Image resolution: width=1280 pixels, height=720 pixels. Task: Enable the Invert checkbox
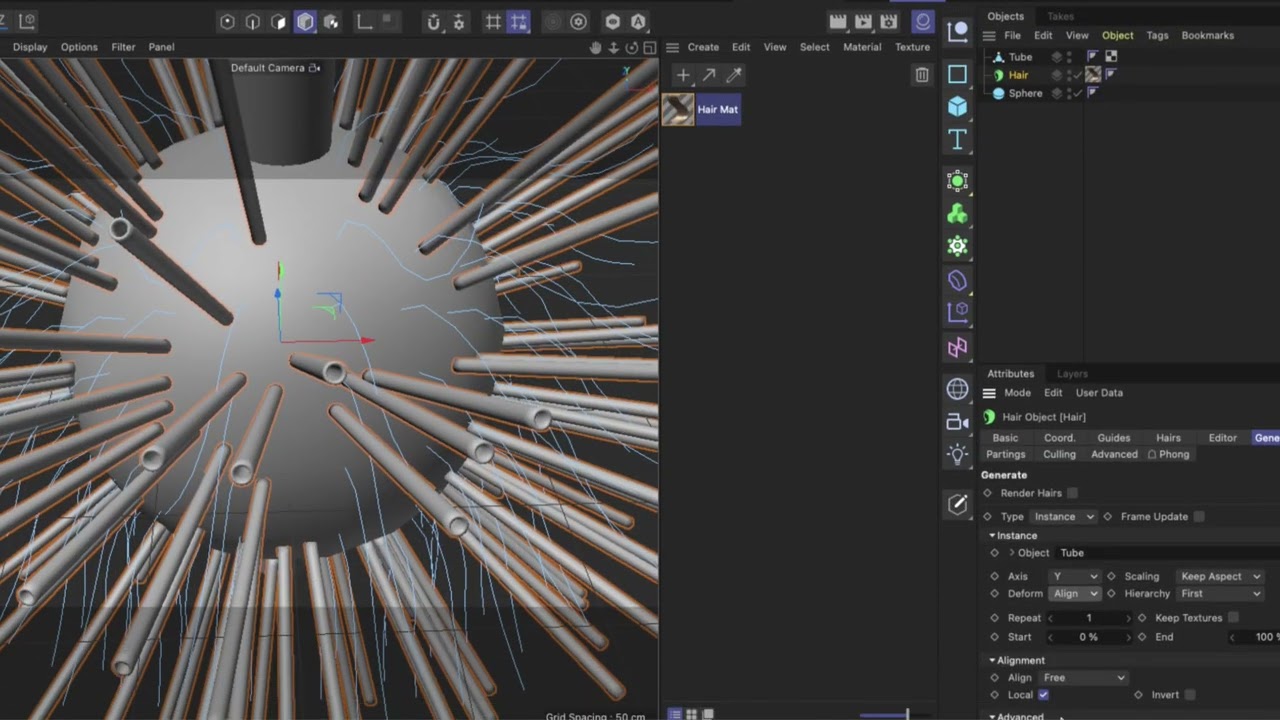[x=1189, y=695]
